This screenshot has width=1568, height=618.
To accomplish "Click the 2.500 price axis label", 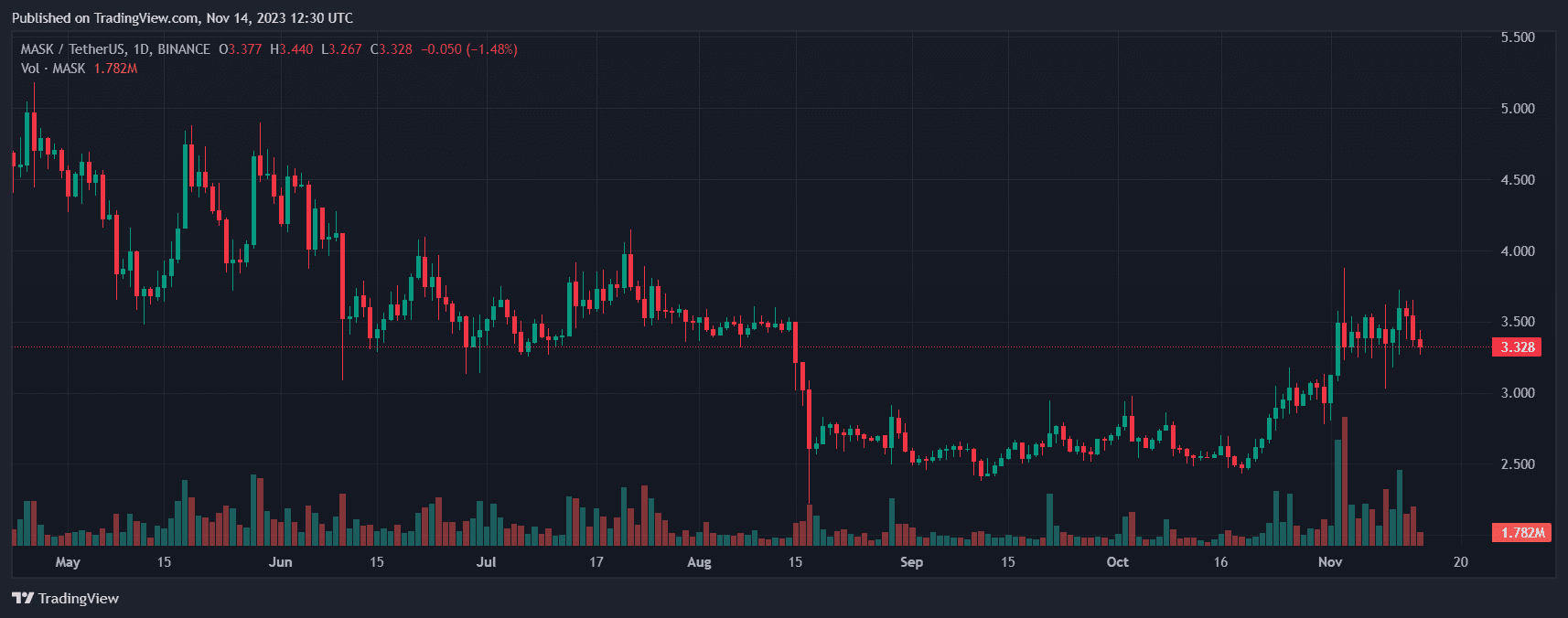I will point(1518,464).
